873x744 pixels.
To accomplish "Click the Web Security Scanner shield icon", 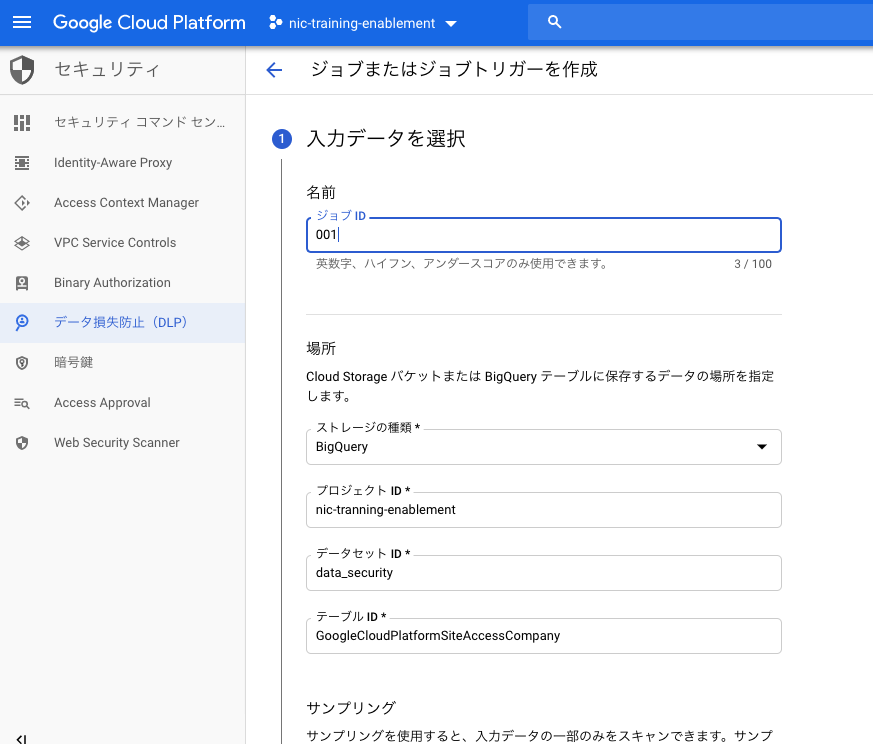I will coord(22,443).
